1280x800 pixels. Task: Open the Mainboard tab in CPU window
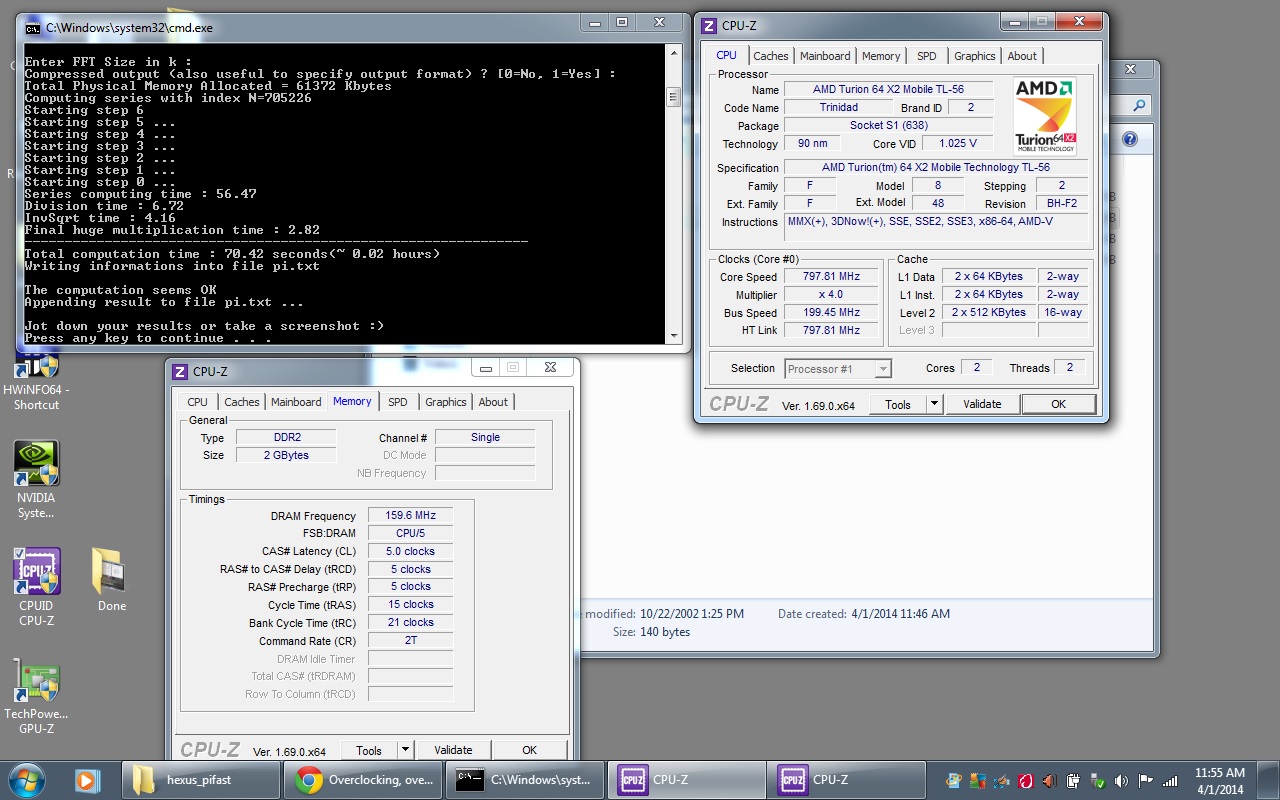pyautogui.click(x=825, y=56)
